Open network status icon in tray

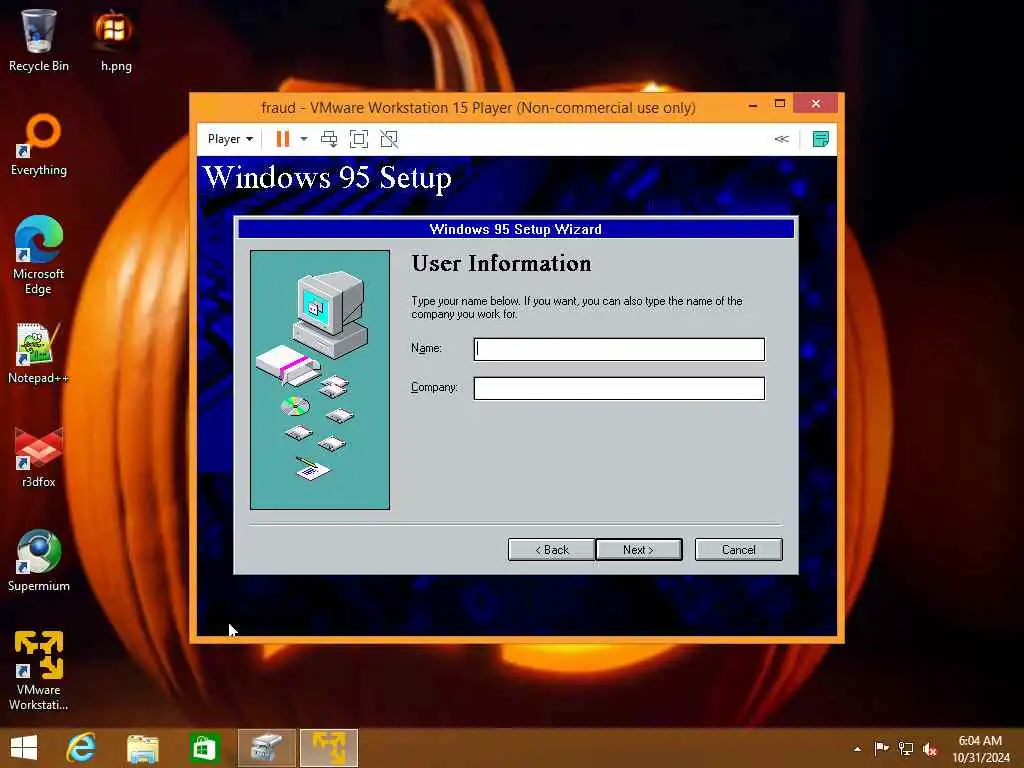906,748
